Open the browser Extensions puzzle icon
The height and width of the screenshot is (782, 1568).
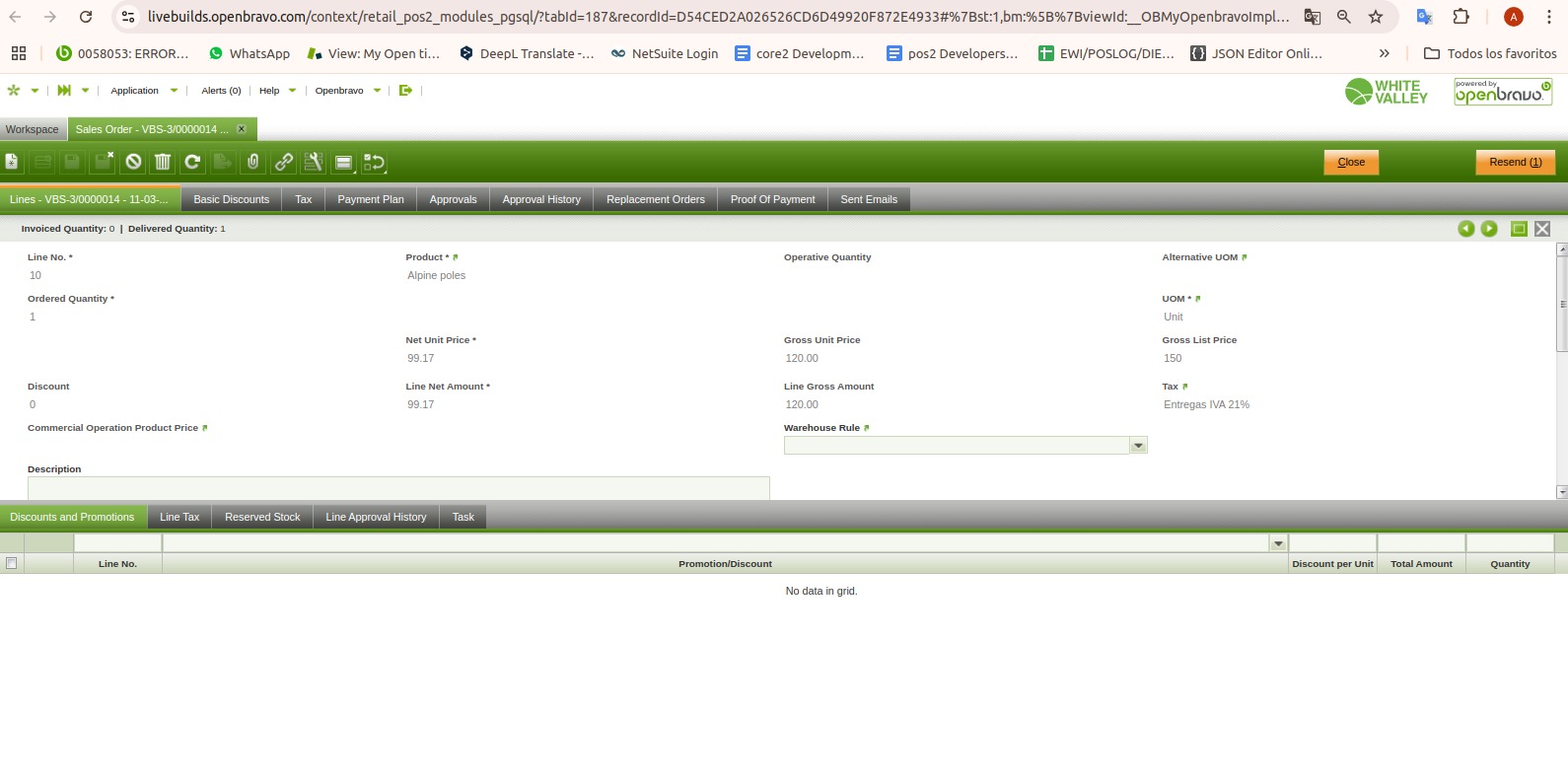coord(1461,17)
